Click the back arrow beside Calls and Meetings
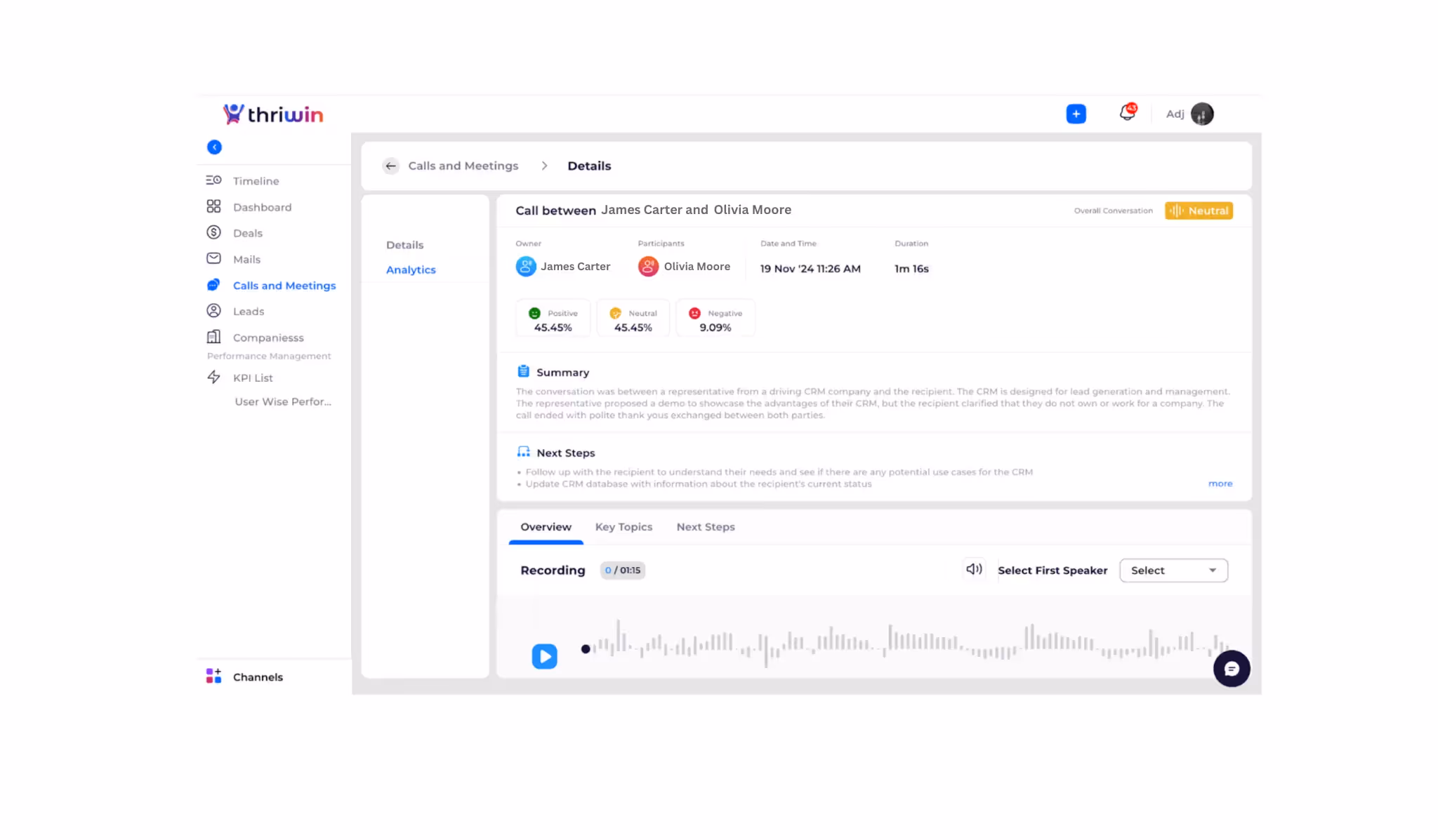1438x840 pixels. point(391,166)
